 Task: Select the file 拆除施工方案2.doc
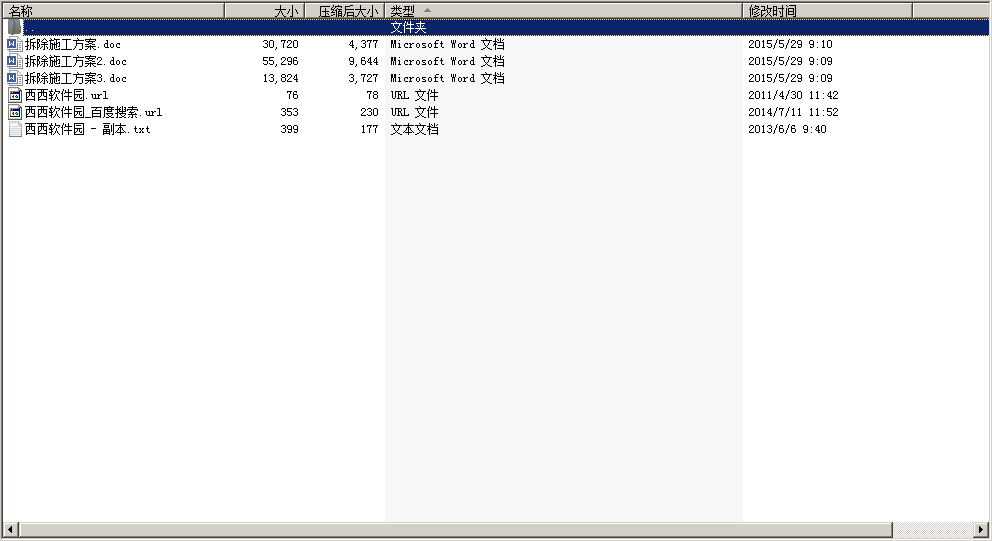pos(76,61)
